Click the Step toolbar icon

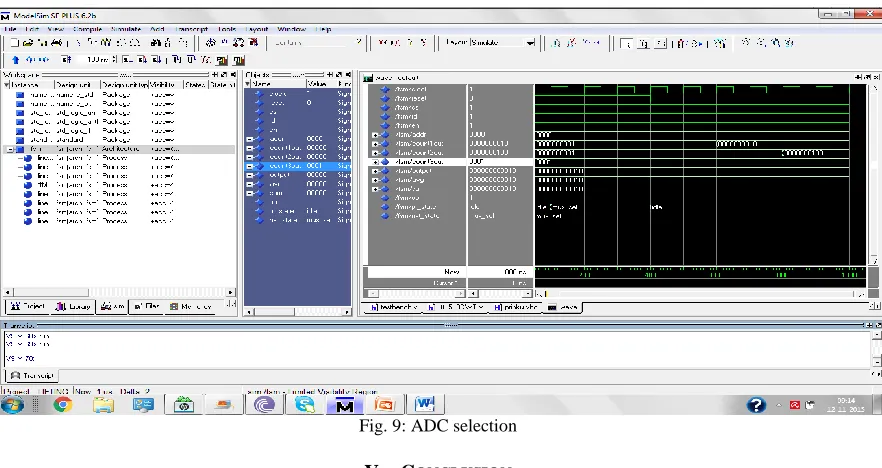tap(177, 60)
